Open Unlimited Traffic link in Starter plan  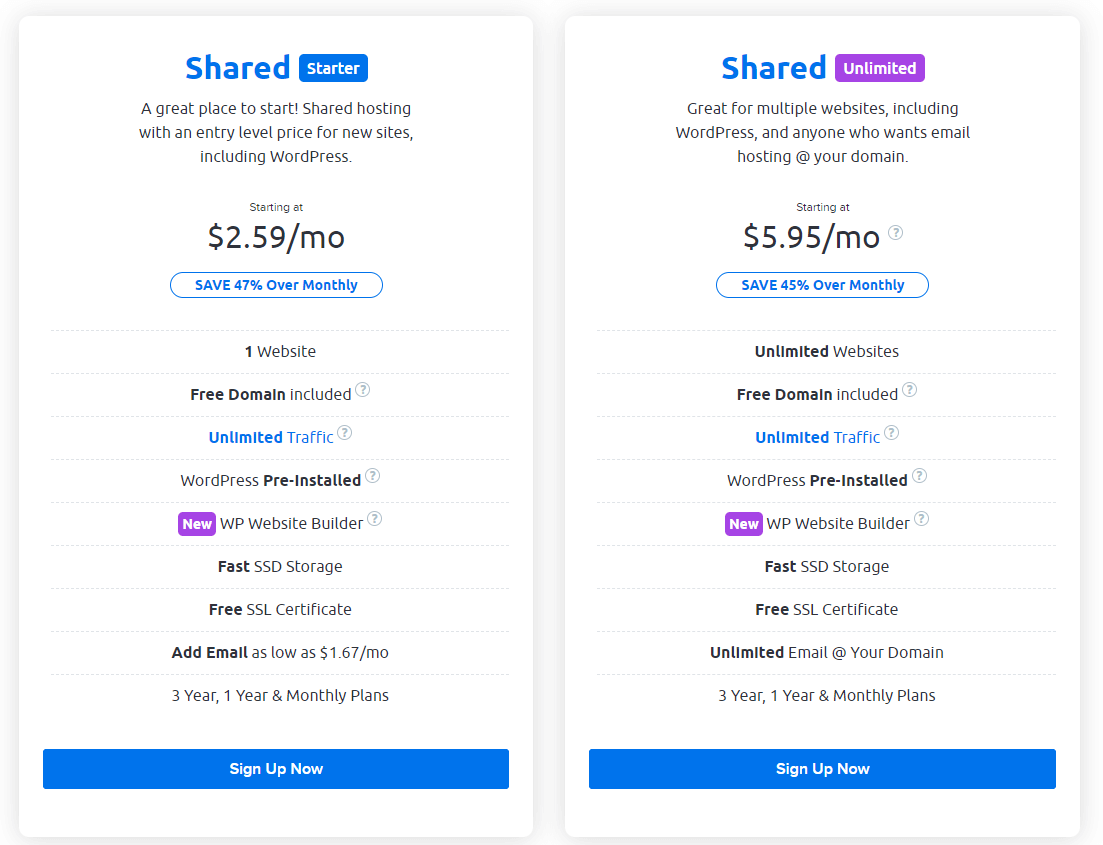tap(271, 438)
